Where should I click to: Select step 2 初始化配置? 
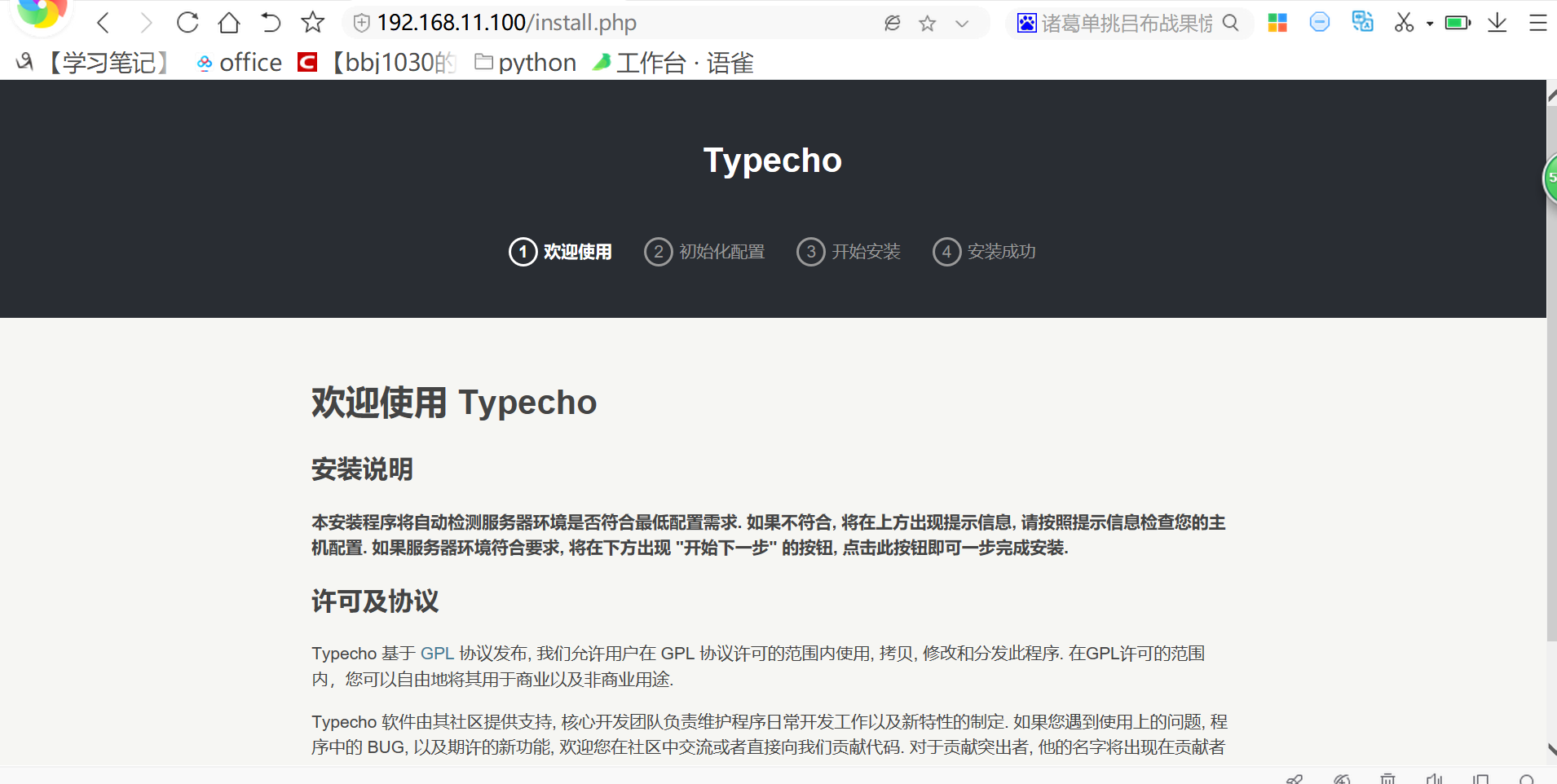pyautogui.click(x=704, y=252)
